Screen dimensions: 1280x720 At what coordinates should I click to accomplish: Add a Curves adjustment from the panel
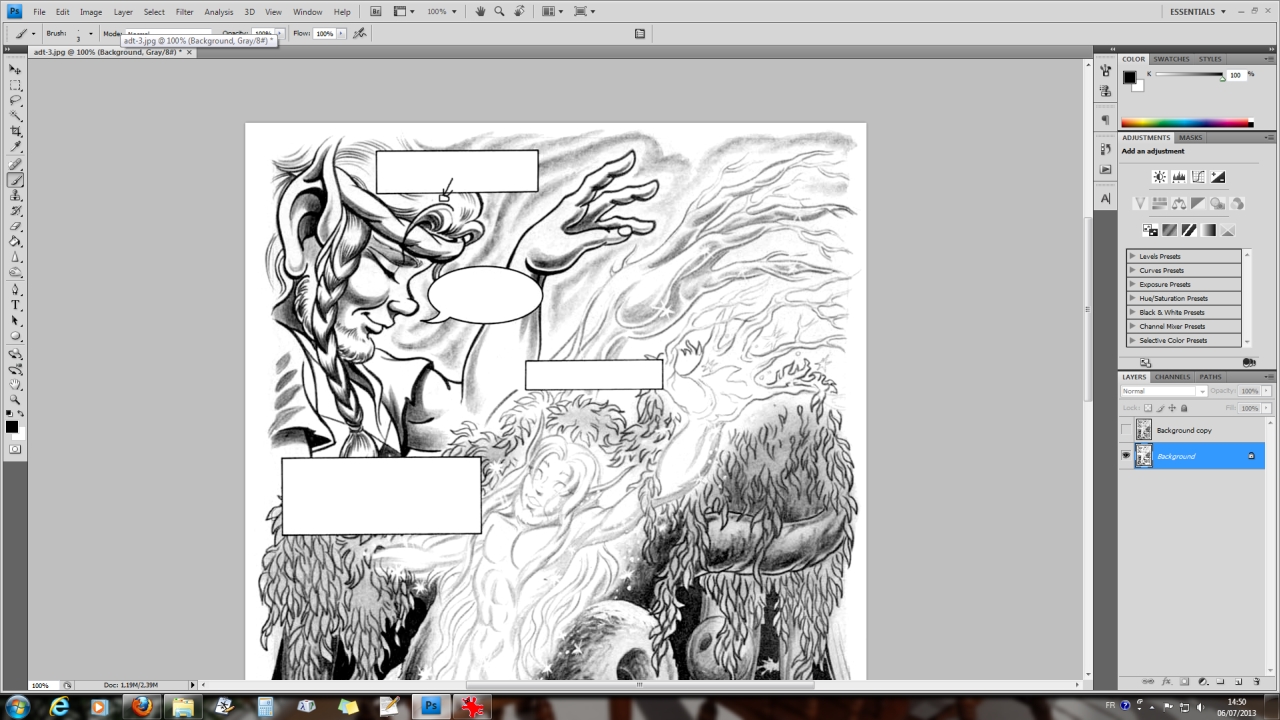pyautogui.click(x=1198, y=177)
